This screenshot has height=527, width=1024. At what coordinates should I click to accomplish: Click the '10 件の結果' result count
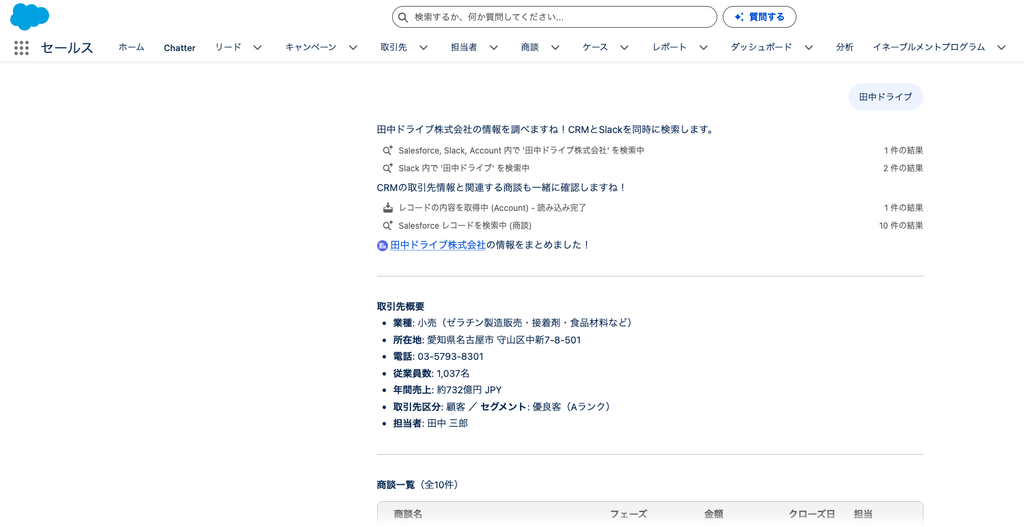tap(901, 226)
